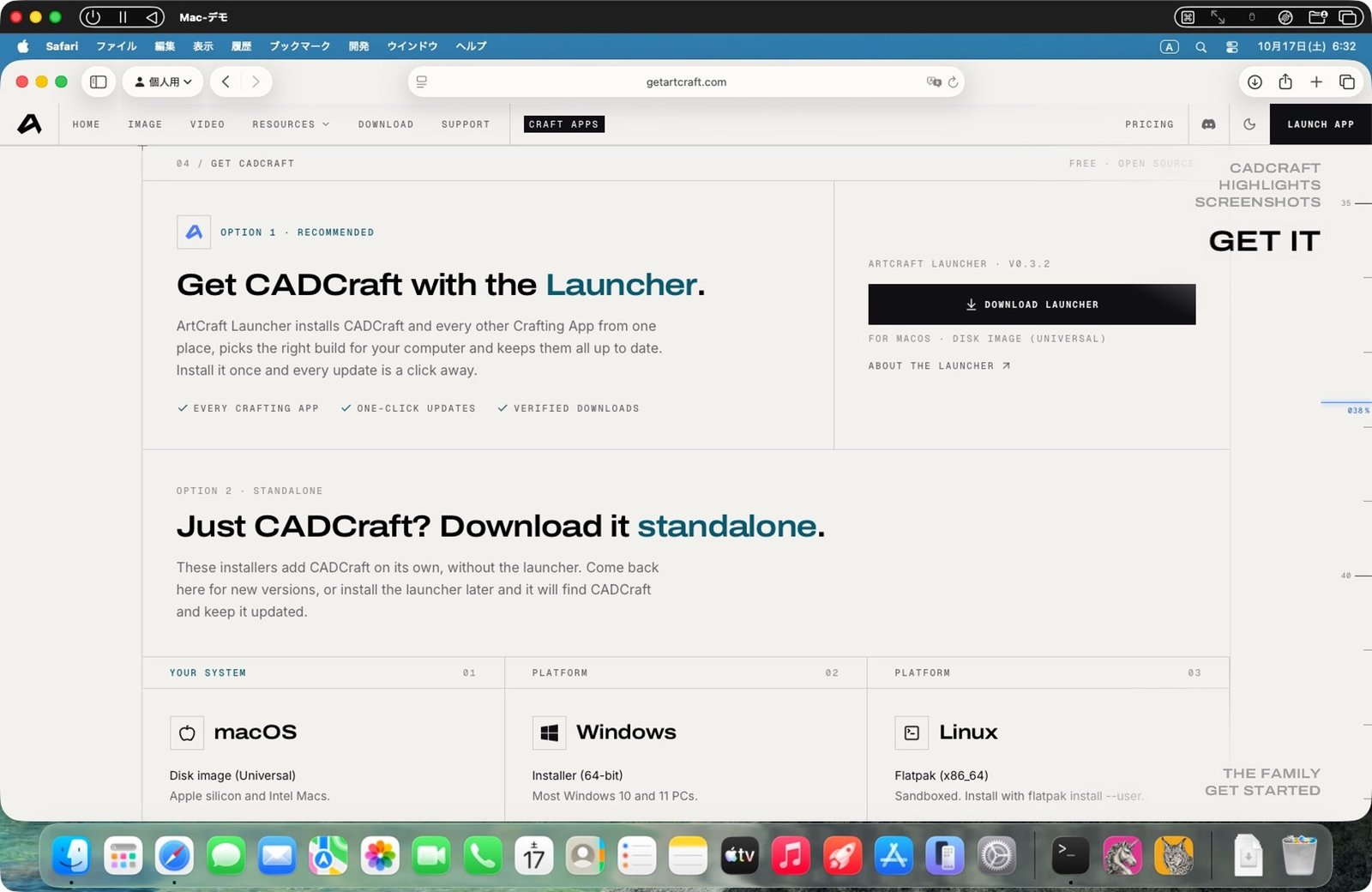Viewport: 1372px width, 892px height.
Task: Open the Discord icon link
Action: coord(1208,124)
